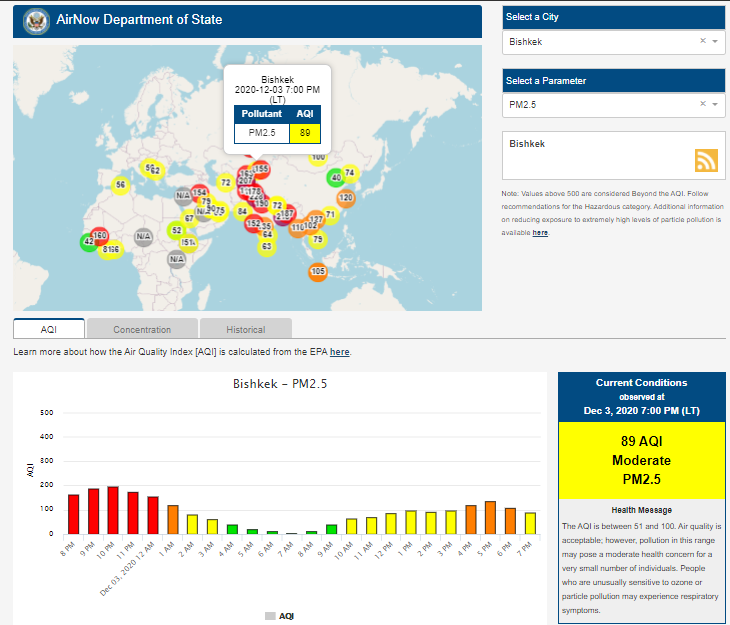Toggle the AQI series in chart legend
The image size is (730, 625).
[x=279, y=616]
